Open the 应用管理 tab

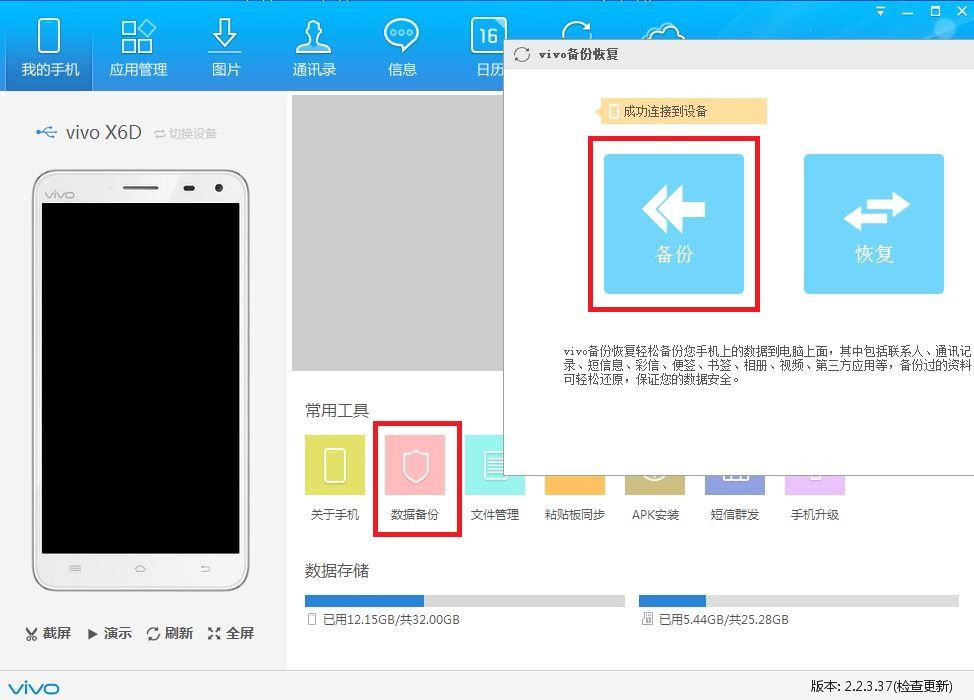pos(137,47)
